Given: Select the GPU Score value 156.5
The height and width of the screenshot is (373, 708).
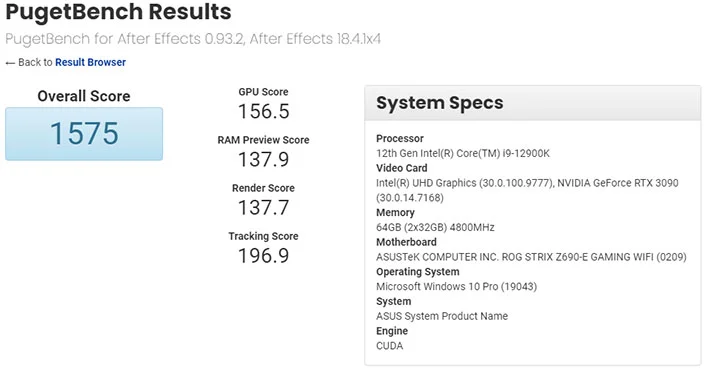Looking at the screenshot, I should (x=264, y=112).
